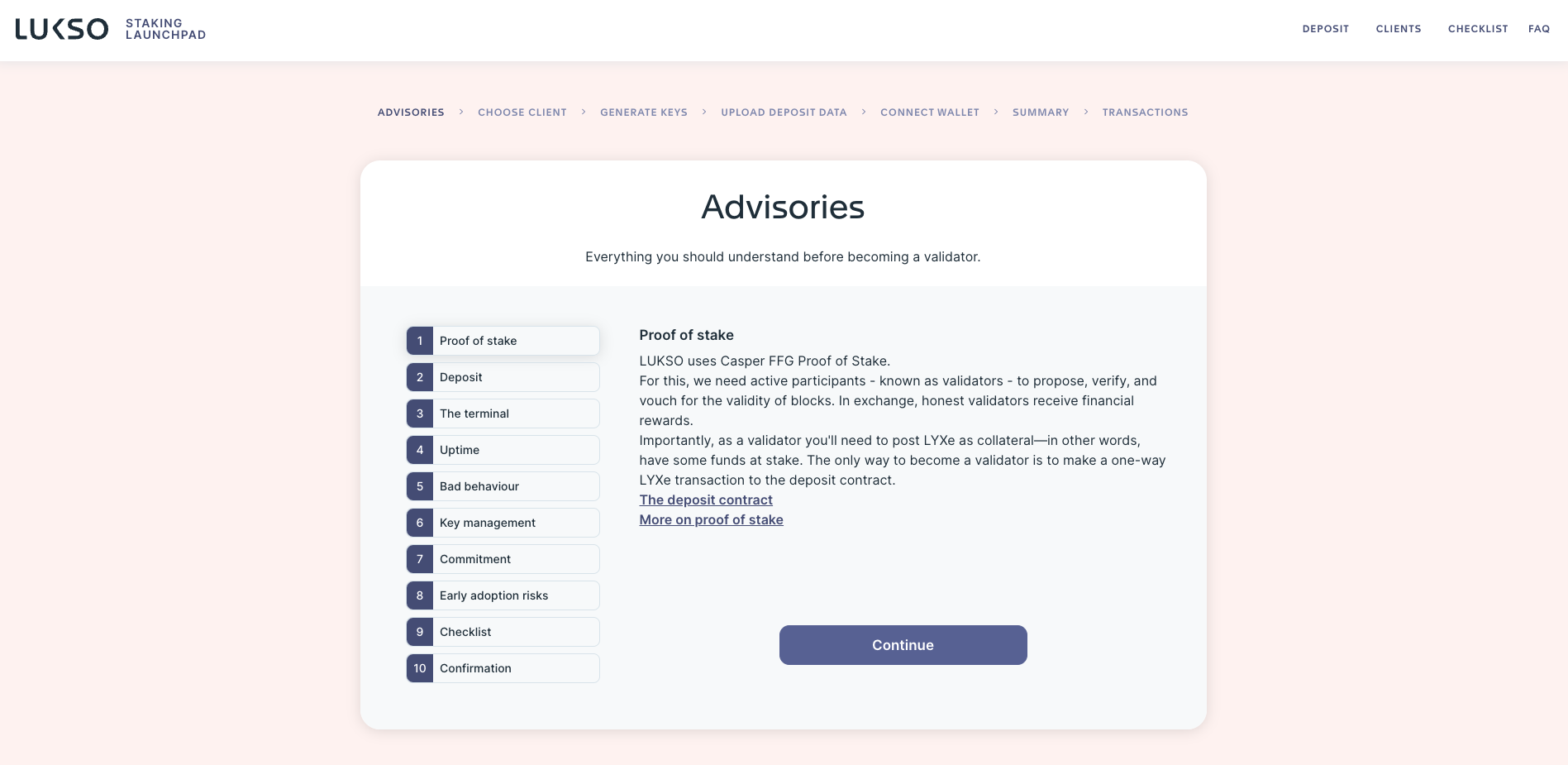The width and height of the screenshot is (1568, 765).
Task: Click the STAKING LAUNCHPAD title text
Action: point(165,29)
